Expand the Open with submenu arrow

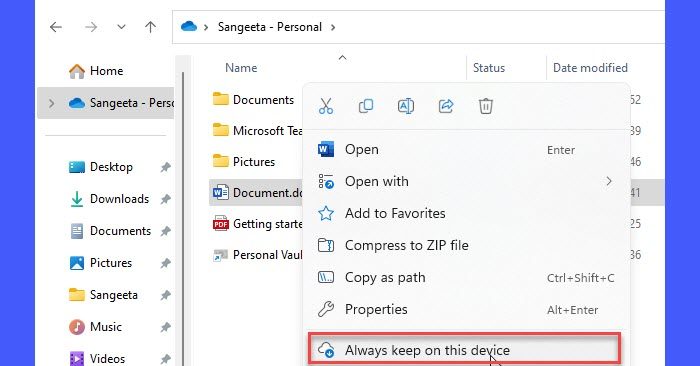(x=609, y=181)
